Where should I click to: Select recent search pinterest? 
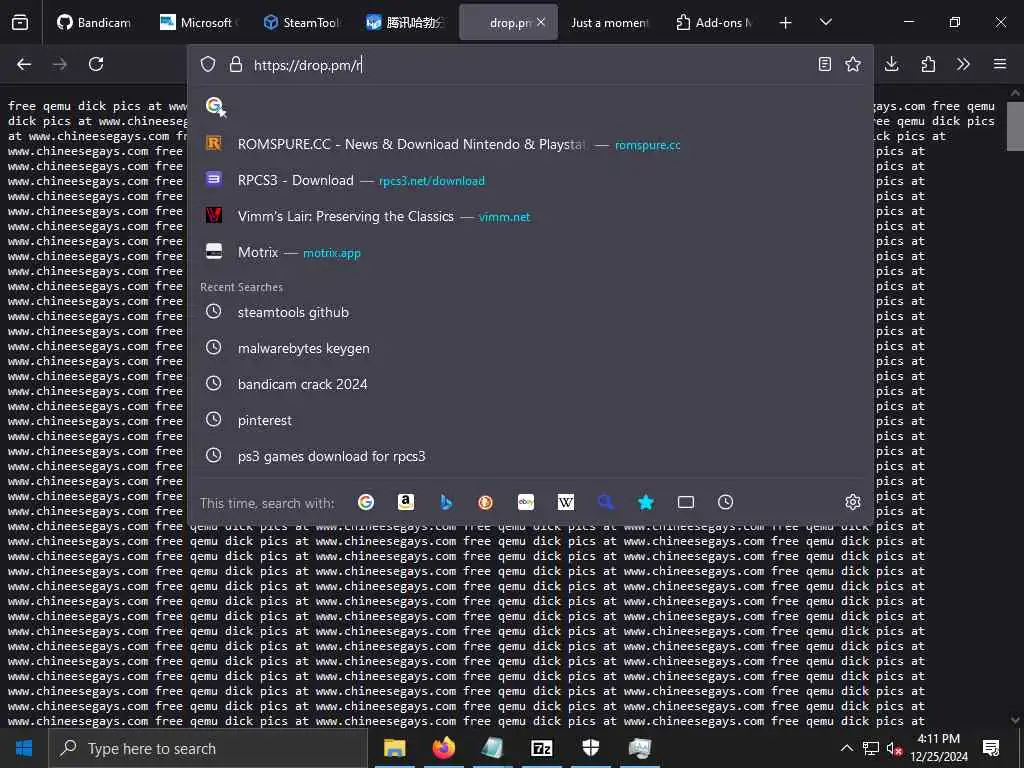pyautogui.click(x=530, y=420)
